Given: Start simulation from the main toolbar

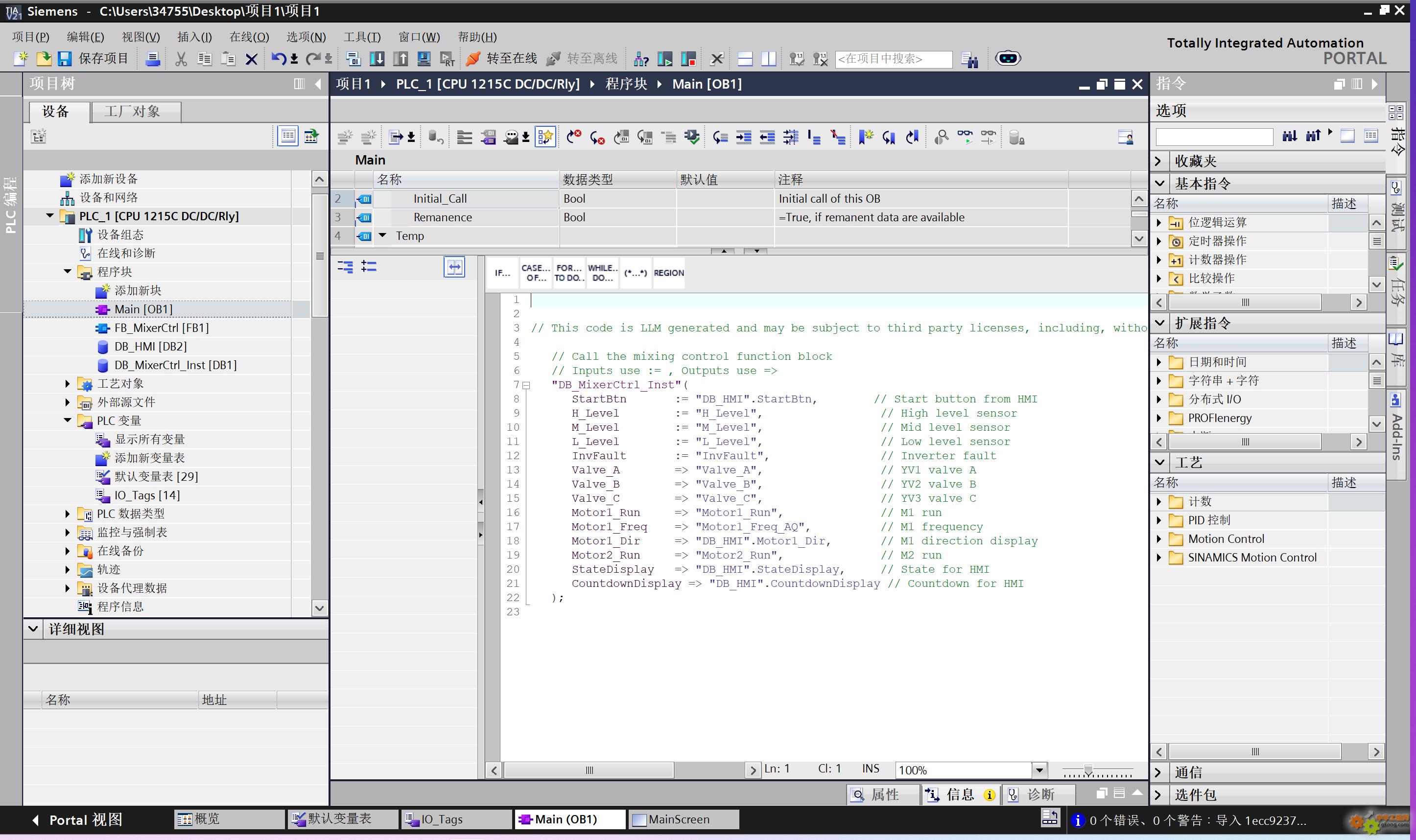Looking at the screenshot, I should (424, 58).
